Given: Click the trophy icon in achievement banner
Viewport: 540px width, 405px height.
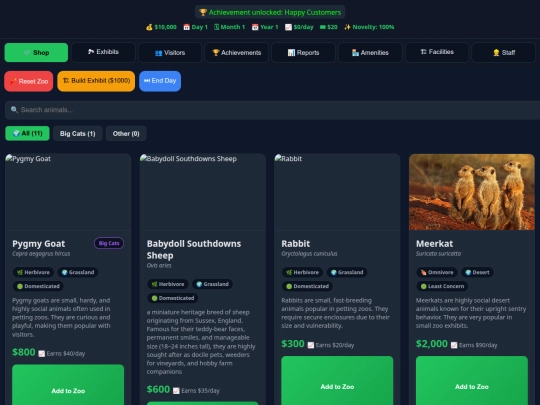Looking at the screenshot, I should coord(203,12).
